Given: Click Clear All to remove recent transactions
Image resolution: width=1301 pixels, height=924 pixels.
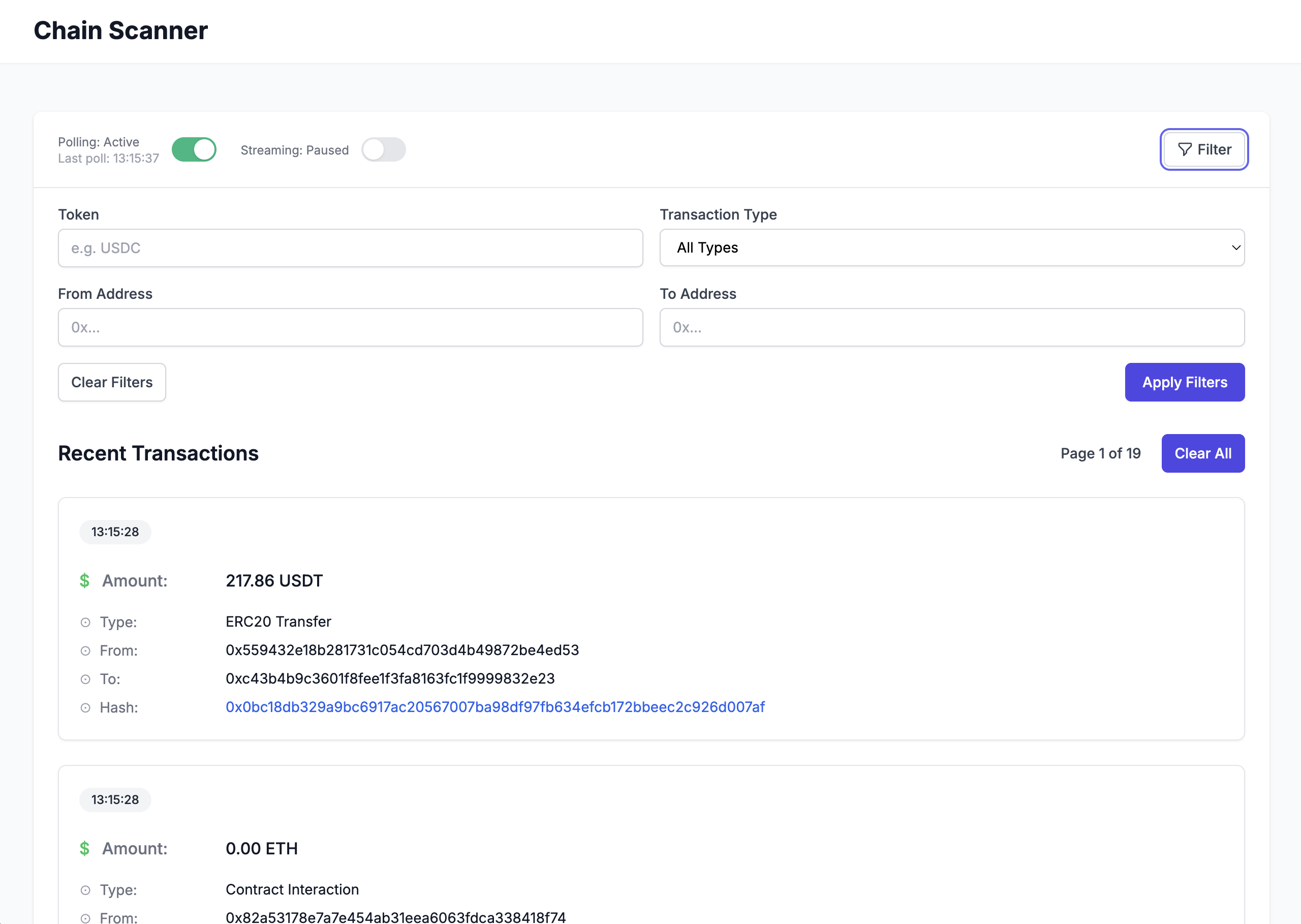Looking at the screenshot, I should point(1202,453).
